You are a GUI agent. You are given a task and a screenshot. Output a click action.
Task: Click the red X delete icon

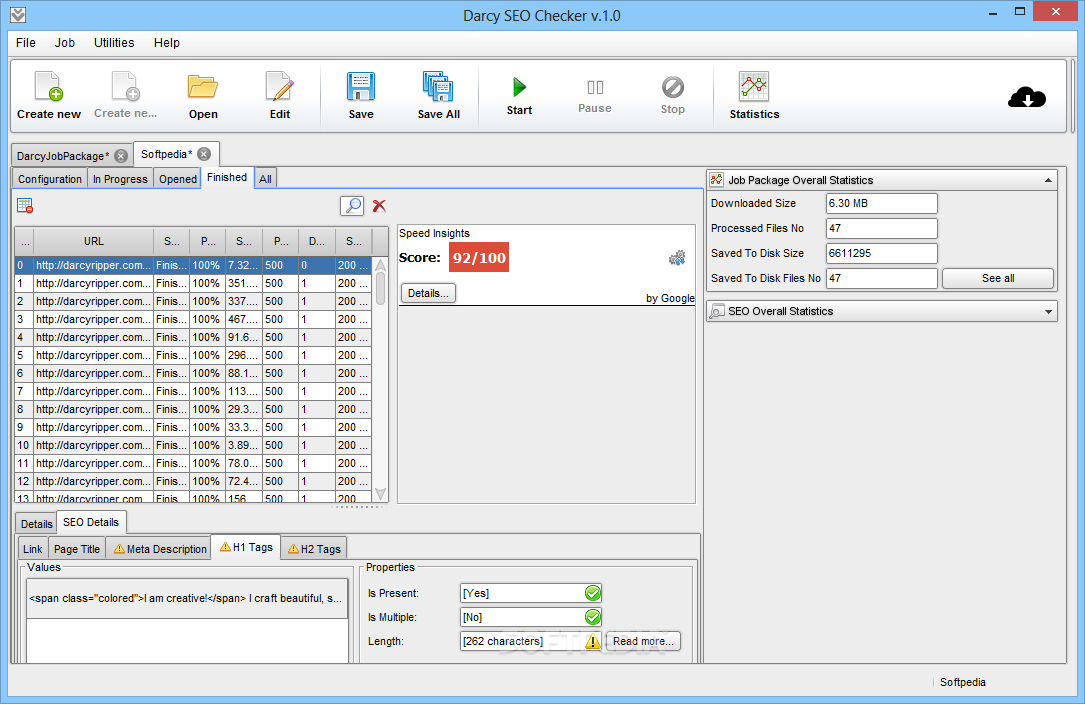click(x=379, y=206)
